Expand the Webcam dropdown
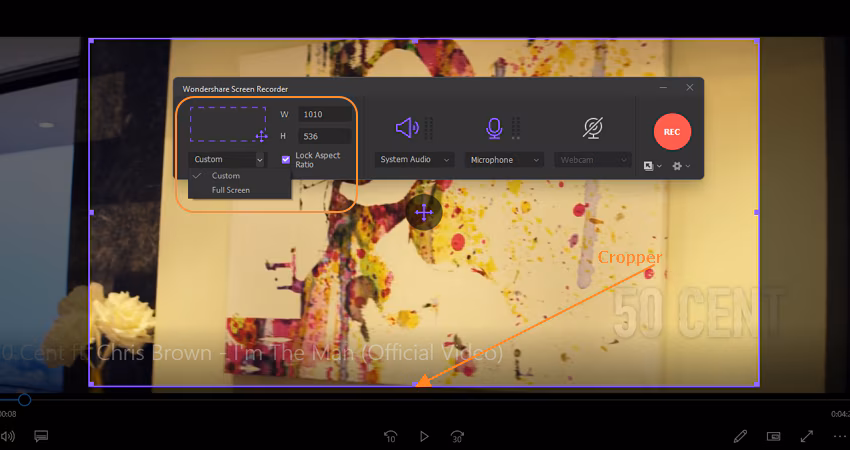Viewport: 850px width, 450px height. 593,160
